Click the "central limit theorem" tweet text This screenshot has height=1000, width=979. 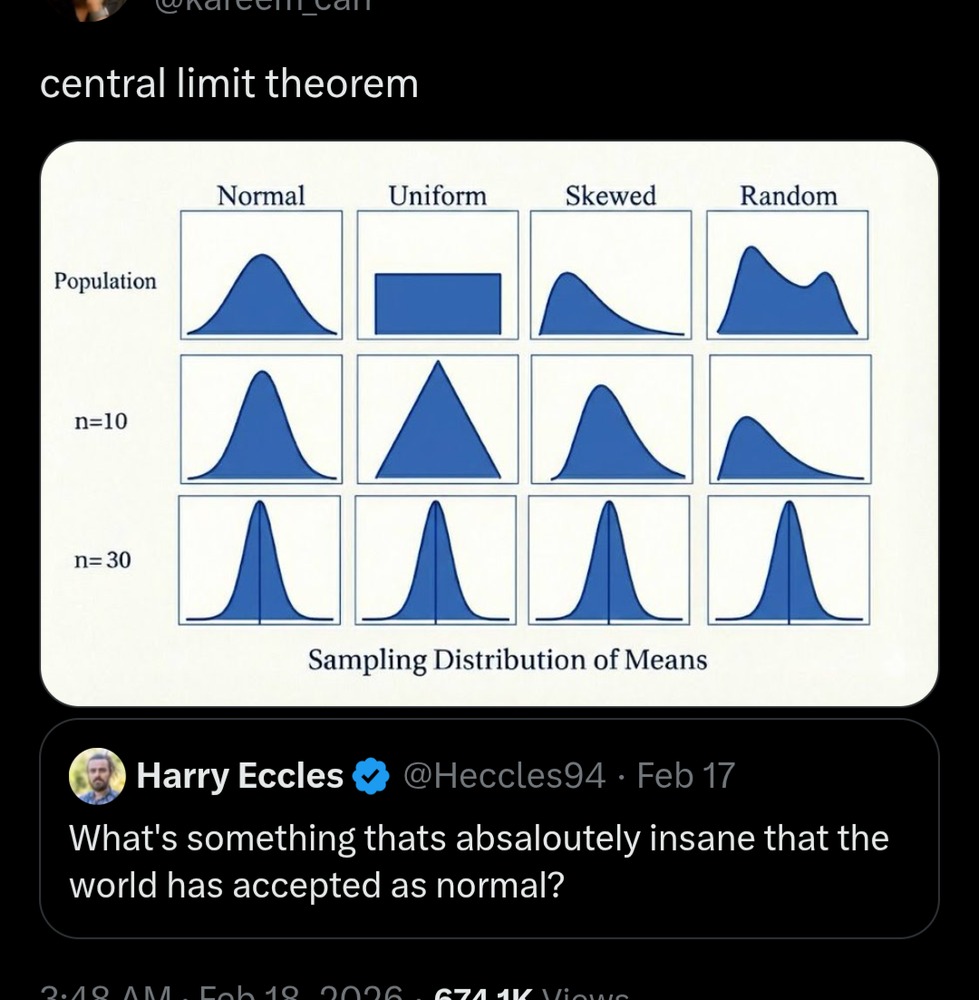click(x=229, y=84)
